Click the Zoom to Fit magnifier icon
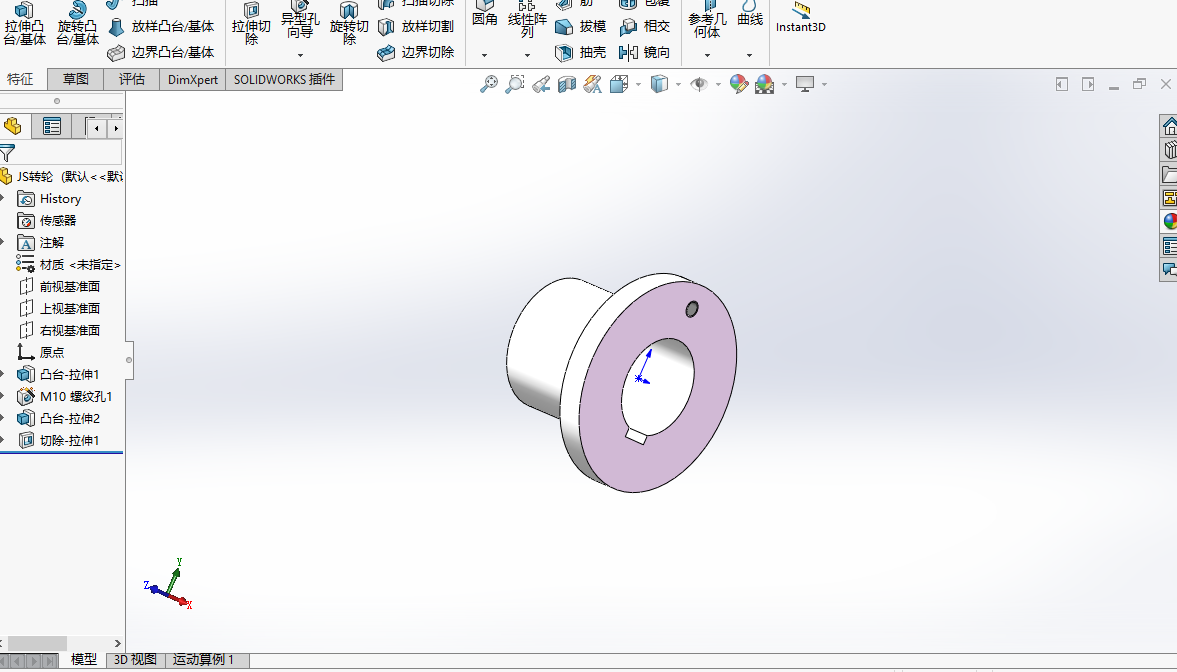The image size is (1177, 672). [489, 85]
